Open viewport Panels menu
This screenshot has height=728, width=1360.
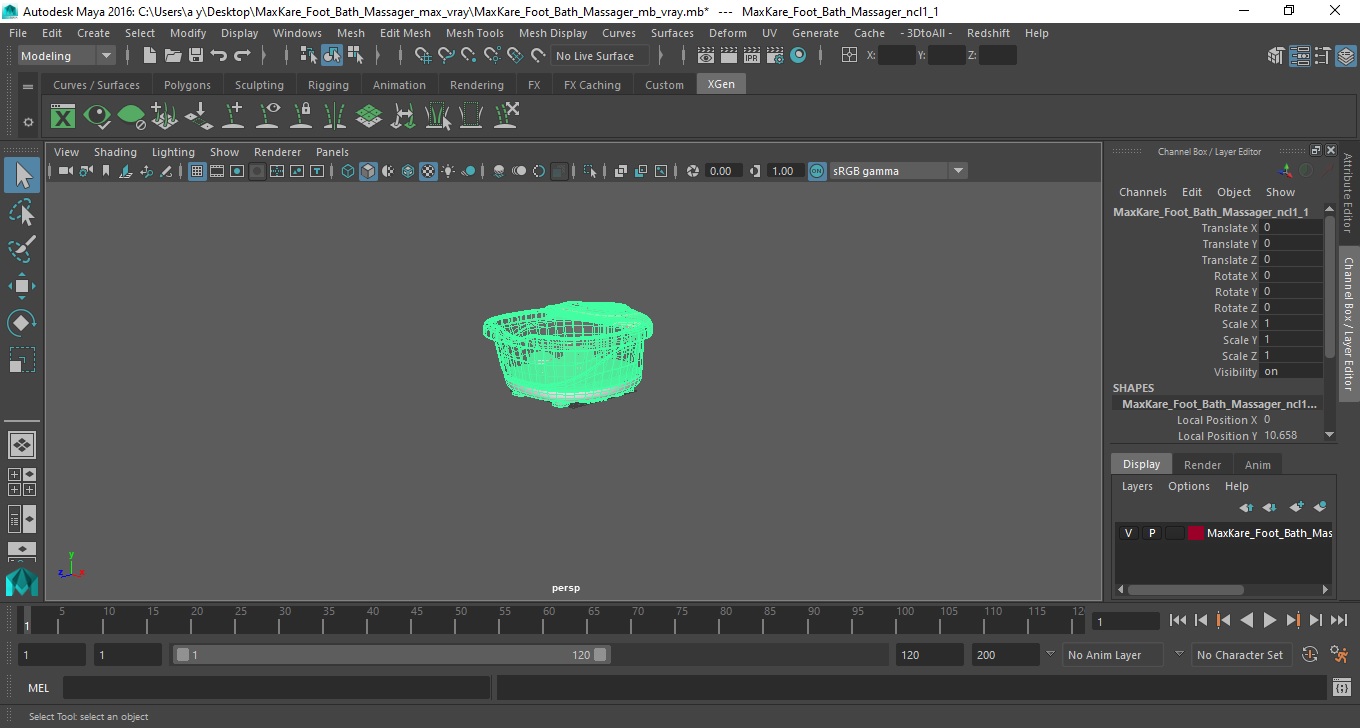(332, 152)
